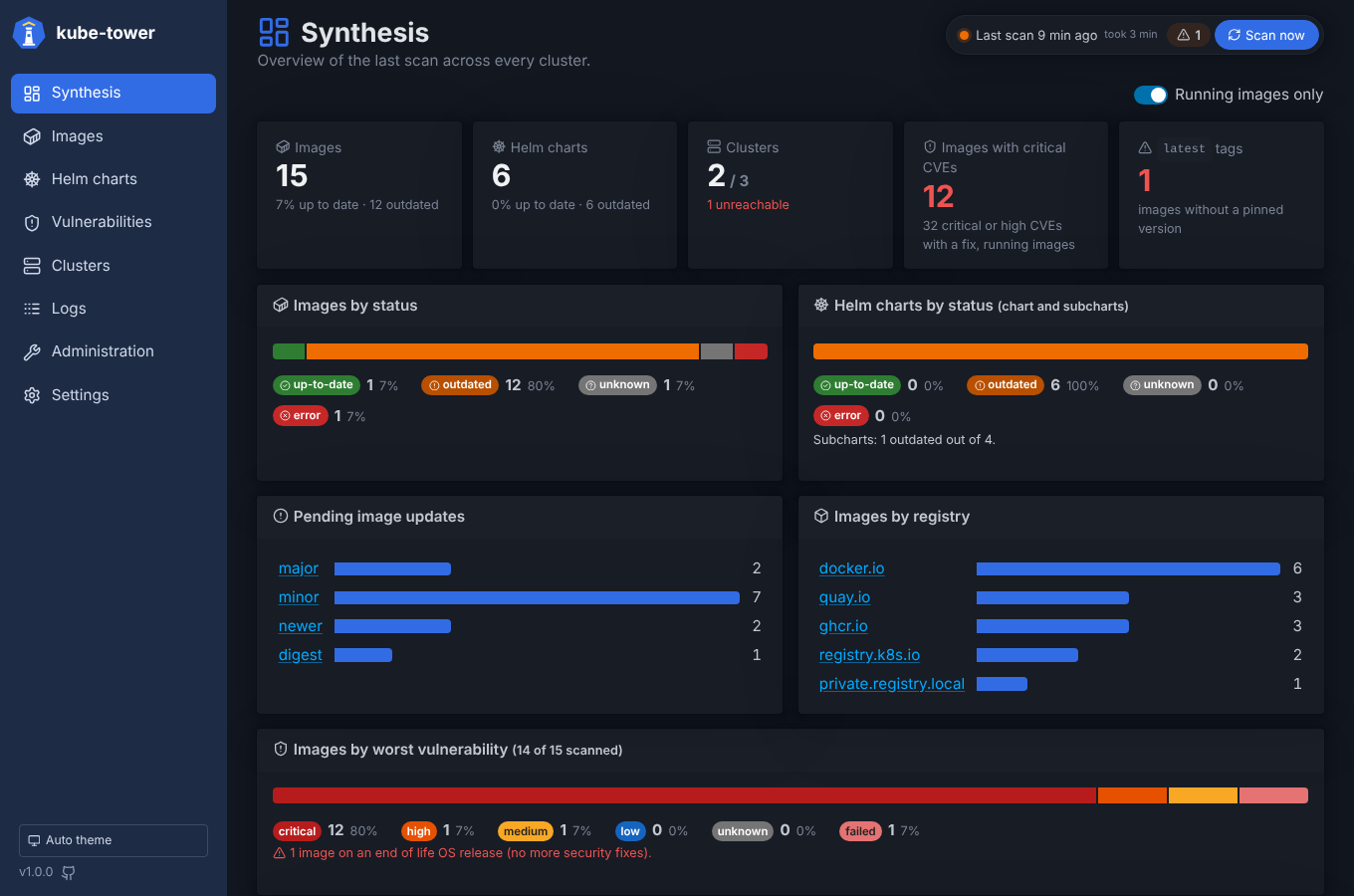Click the orange outdated segment of images status bar
This screenshot has width=1354, height=896.
[x=503, y=351]
